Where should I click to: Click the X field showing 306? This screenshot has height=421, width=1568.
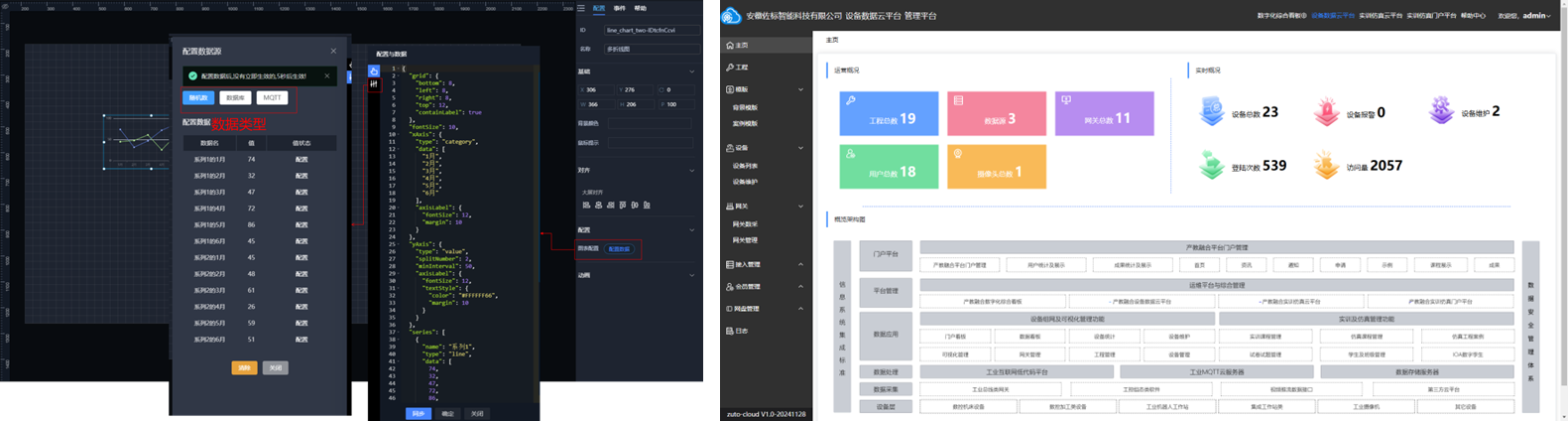coord(598,89)
